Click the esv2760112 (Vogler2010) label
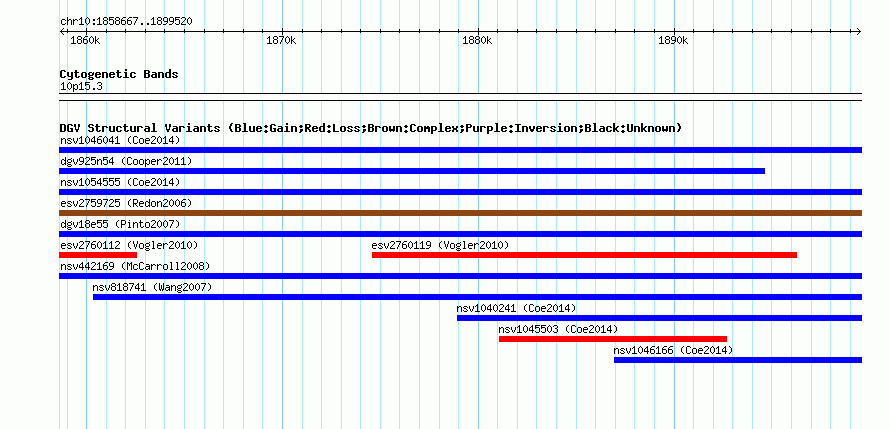This screenshot has height=429, width=890. [129, 245]
